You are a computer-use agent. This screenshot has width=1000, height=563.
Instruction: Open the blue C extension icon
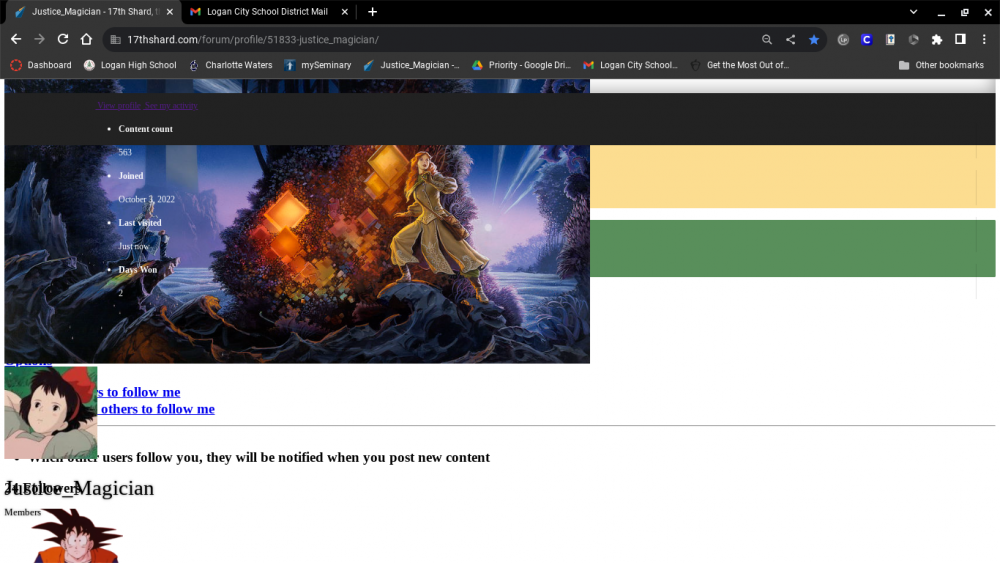click(x=866, y=40)
